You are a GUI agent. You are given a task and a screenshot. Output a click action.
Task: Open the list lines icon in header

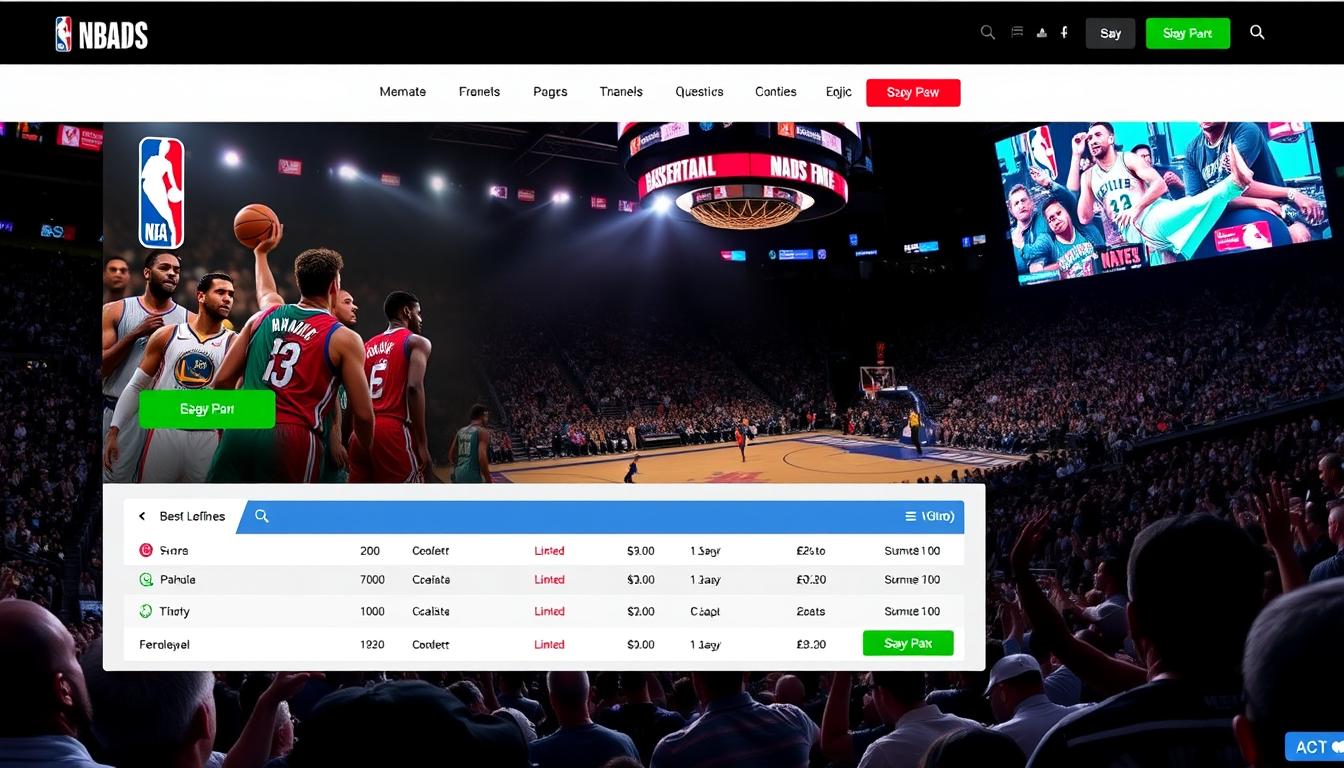coord(1017,32)
